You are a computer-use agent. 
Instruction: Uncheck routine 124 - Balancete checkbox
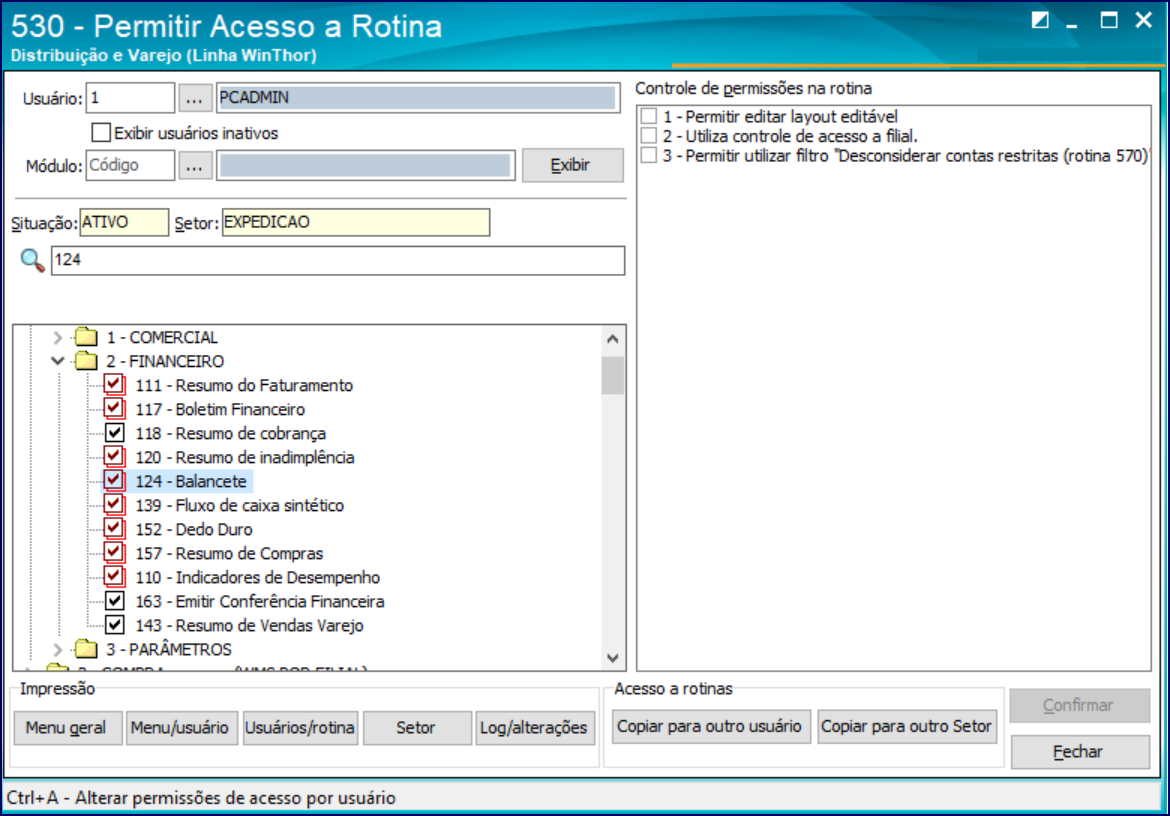point(114,480)
